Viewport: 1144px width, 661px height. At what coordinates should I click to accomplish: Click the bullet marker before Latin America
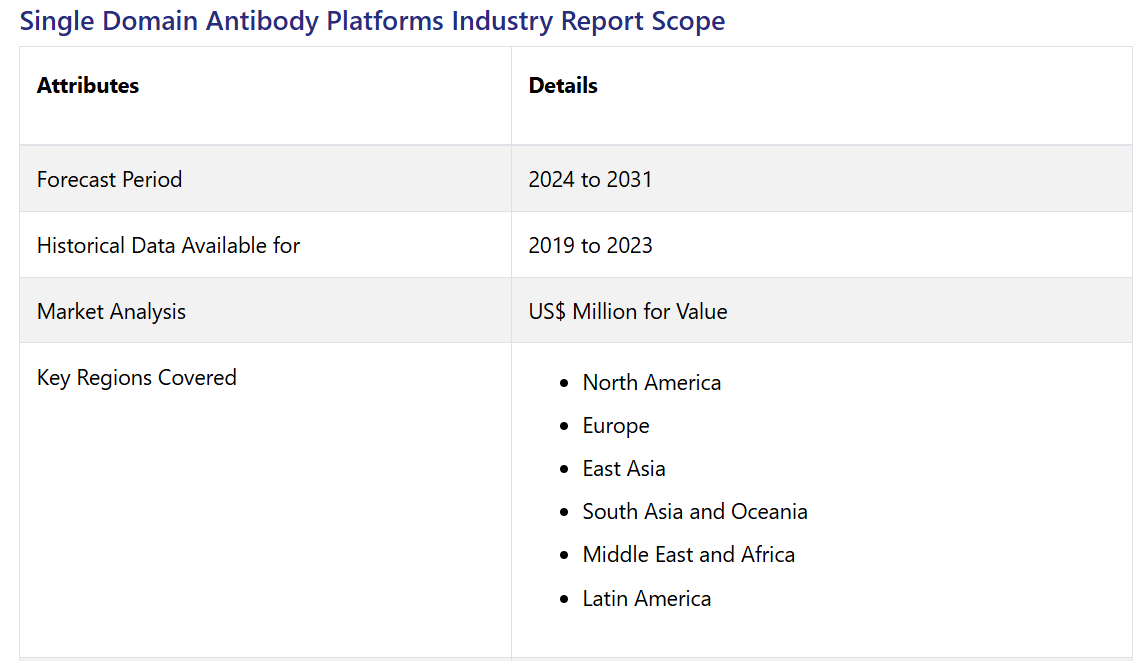point(565,600)
